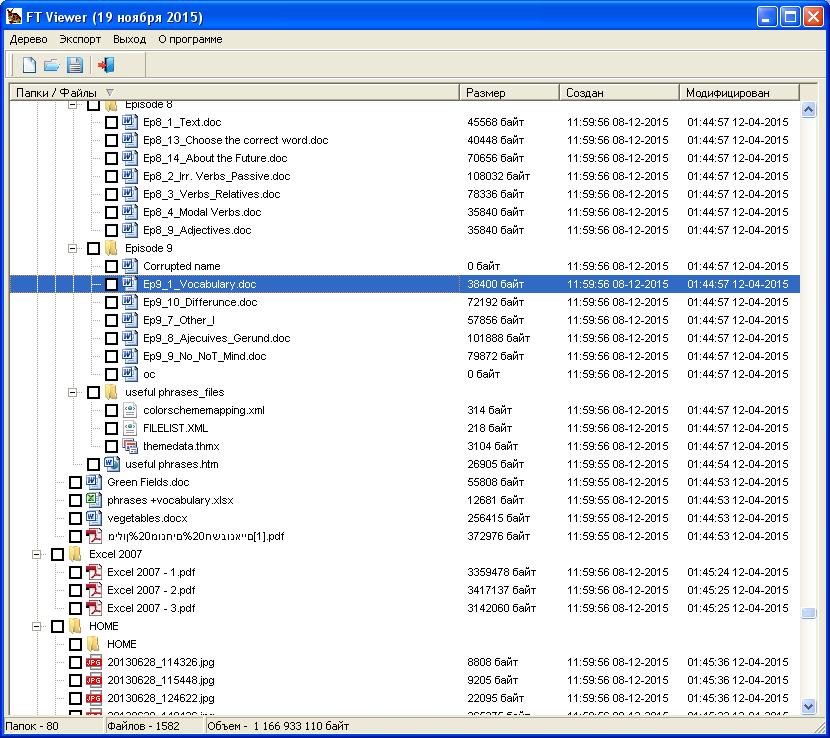Open the О программе menu

coord(190,39)
